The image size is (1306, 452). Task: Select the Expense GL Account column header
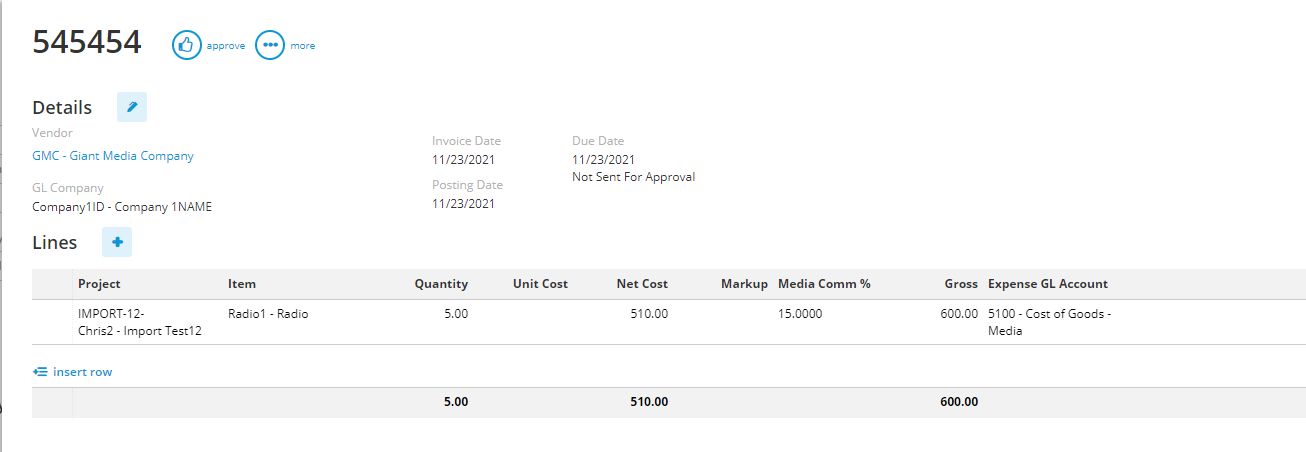(1048, 284)
